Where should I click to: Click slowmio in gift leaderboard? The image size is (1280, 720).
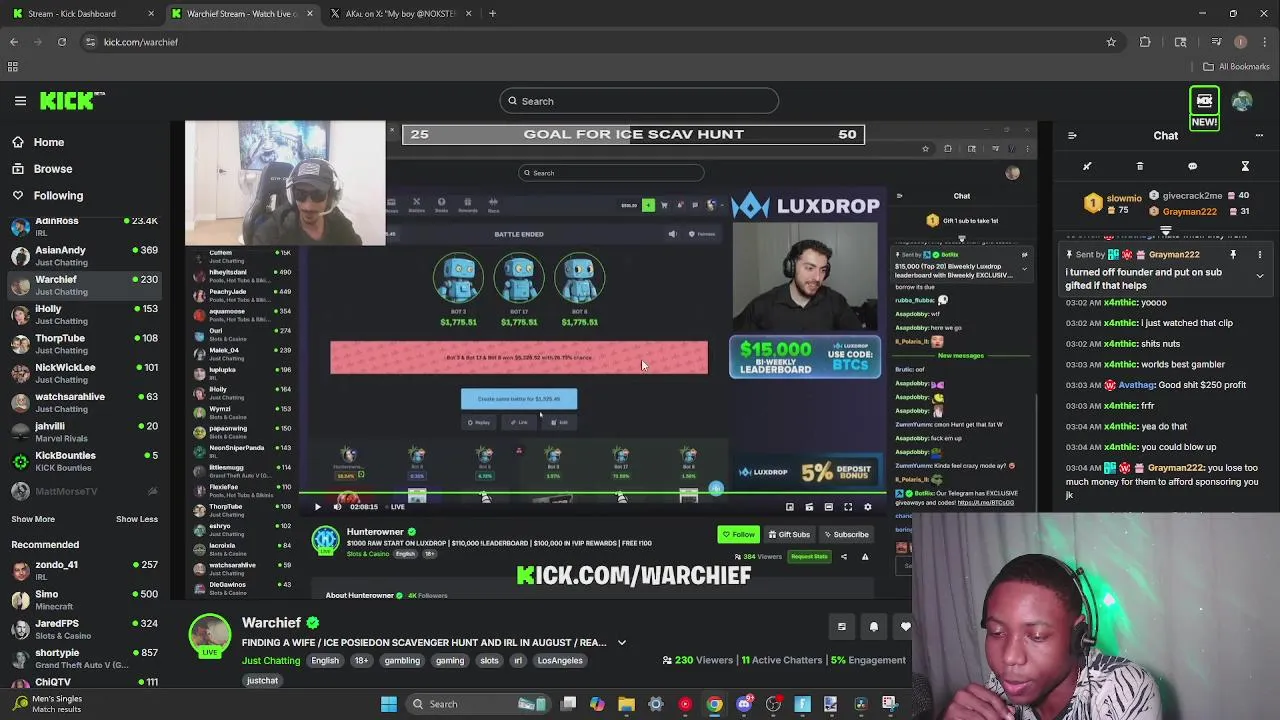(x=1124, y=198)
